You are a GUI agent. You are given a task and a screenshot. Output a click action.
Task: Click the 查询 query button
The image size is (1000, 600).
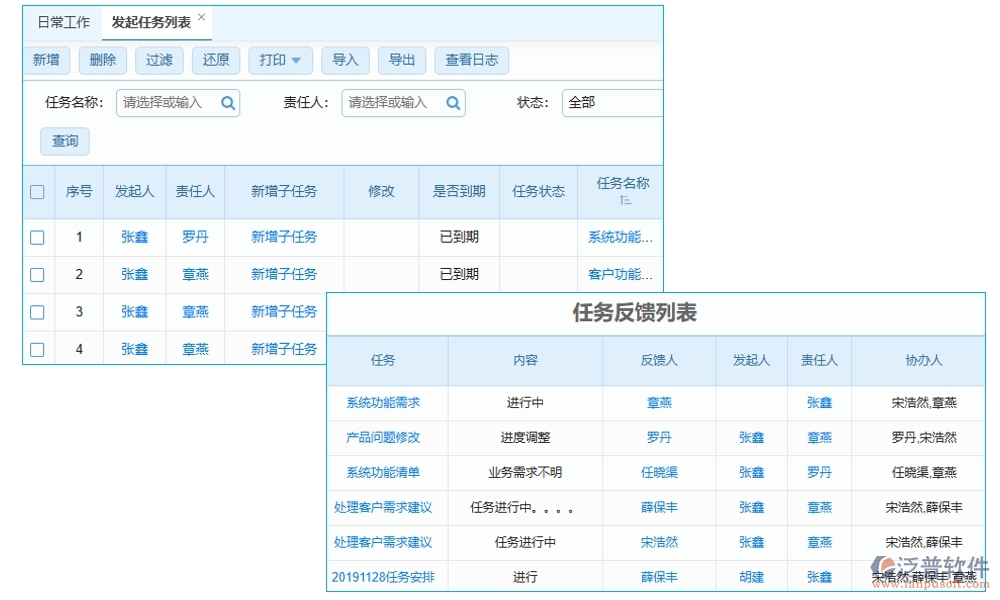click(64, 141)
